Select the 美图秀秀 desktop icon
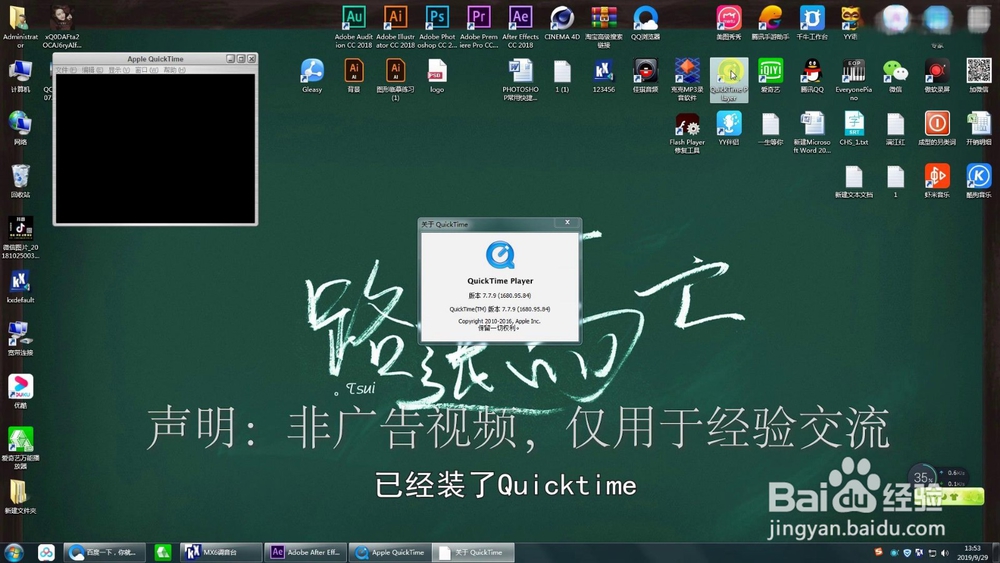The width and height of the screenshot is (1000, 563). click(729, 23)
